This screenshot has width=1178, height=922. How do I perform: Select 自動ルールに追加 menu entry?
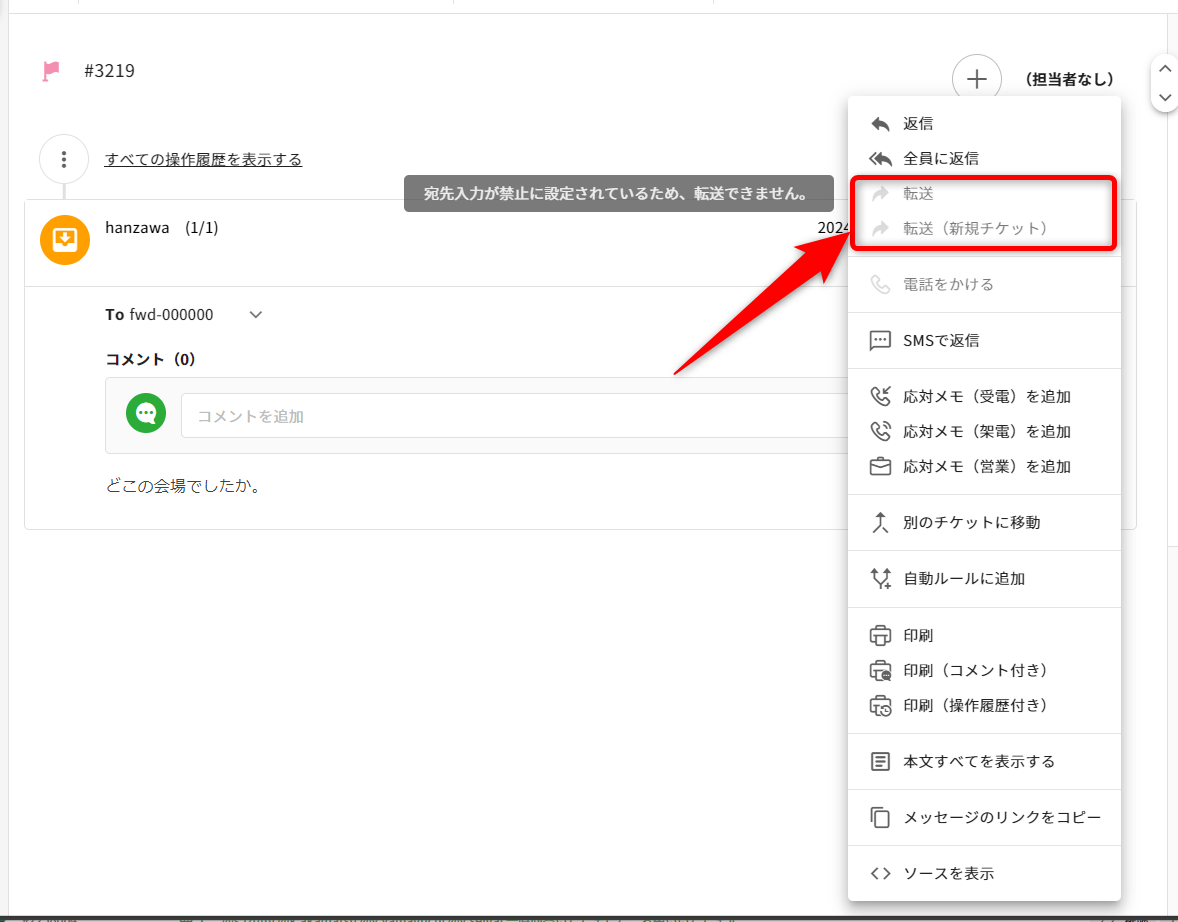963,579
